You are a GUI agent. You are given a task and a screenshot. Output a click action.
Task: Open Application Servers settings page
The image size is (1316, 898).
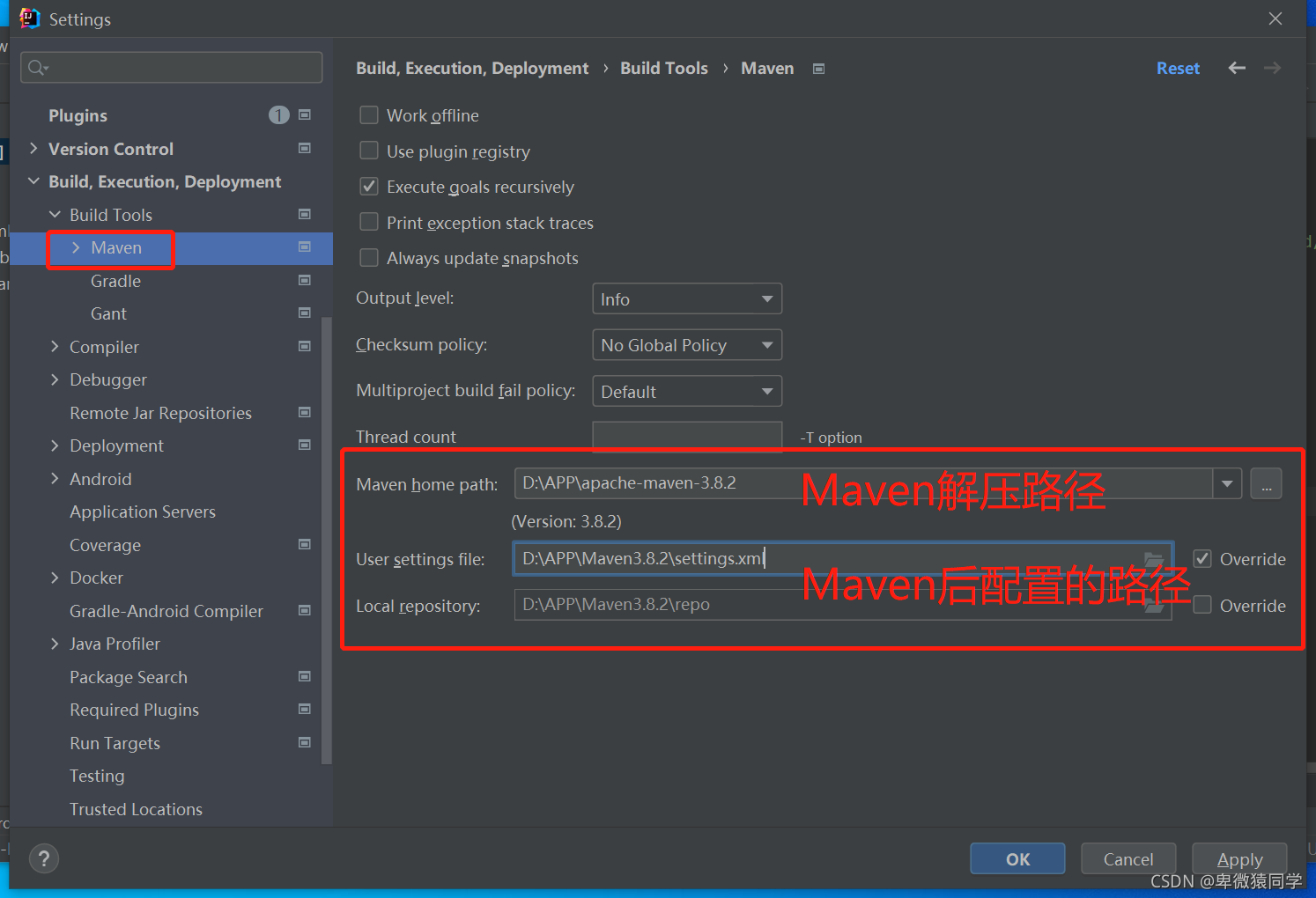[x=143, y=512]
